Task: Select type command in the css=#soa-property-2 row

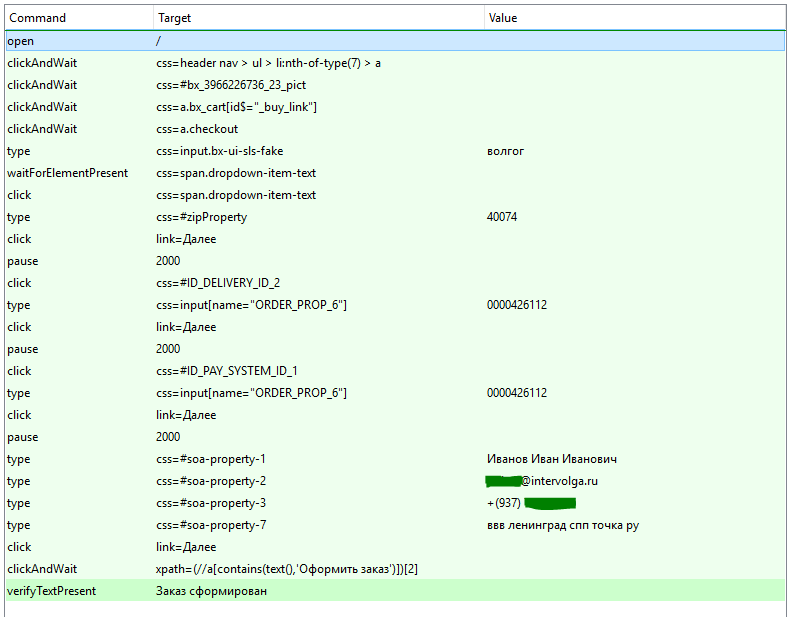Action: click(18, 481)
